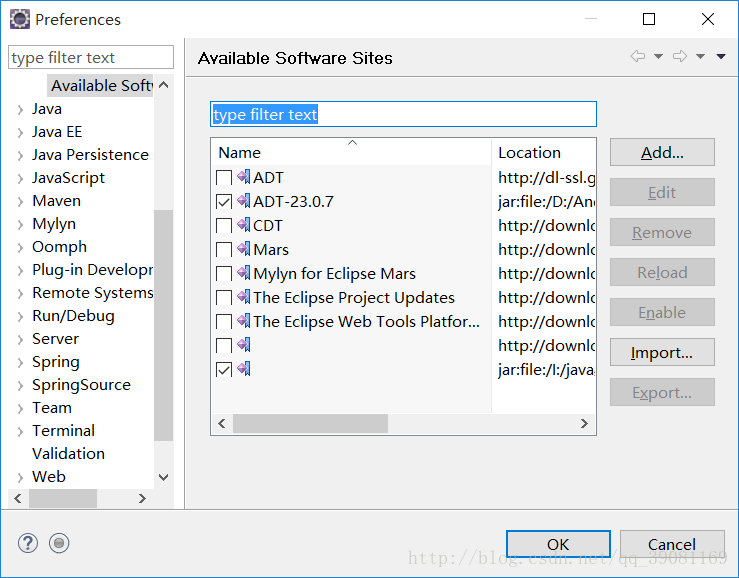739x578 pixels.
Task: Open the forward history dropdown arrow
Action: (700, 57)
